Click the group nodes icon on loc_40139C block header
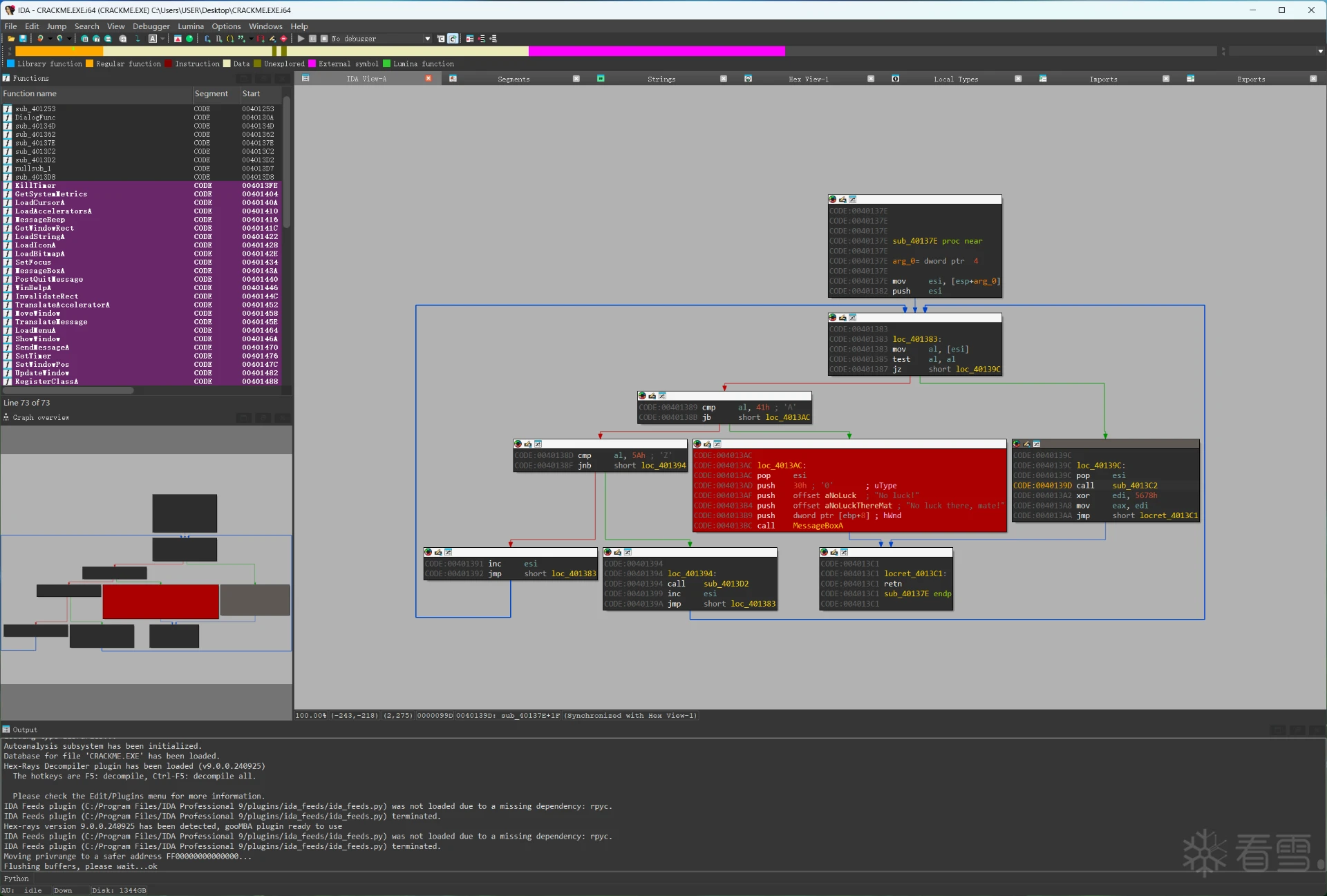The image size is (1327, 896). click(x=1036, y=444)
